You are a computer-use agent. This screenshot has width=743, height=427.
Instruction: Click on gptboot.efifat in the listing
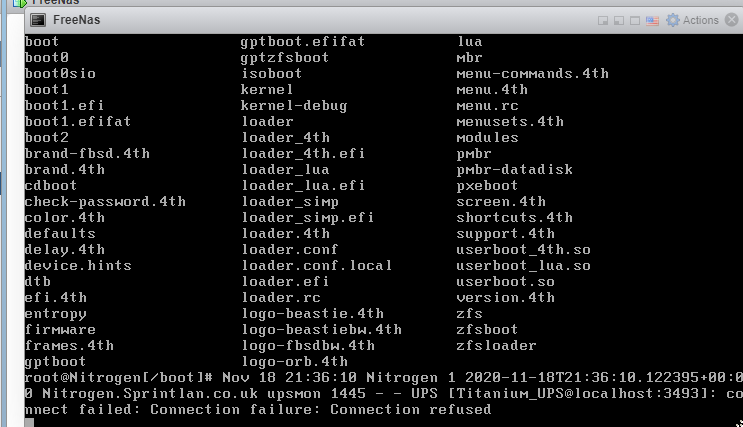(302, 41)
